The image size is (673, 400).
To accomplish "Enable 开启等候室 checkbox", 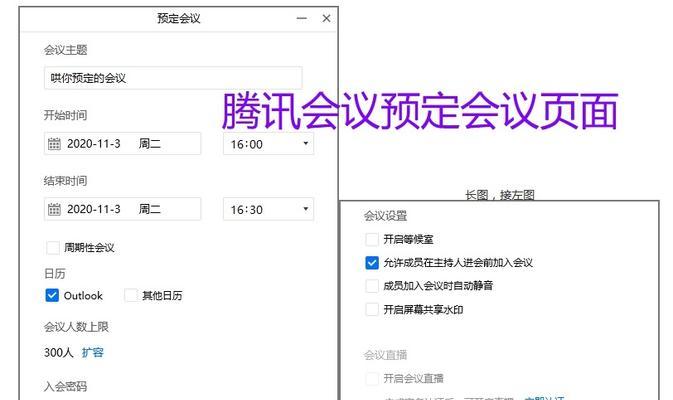I will coord(372,239).
